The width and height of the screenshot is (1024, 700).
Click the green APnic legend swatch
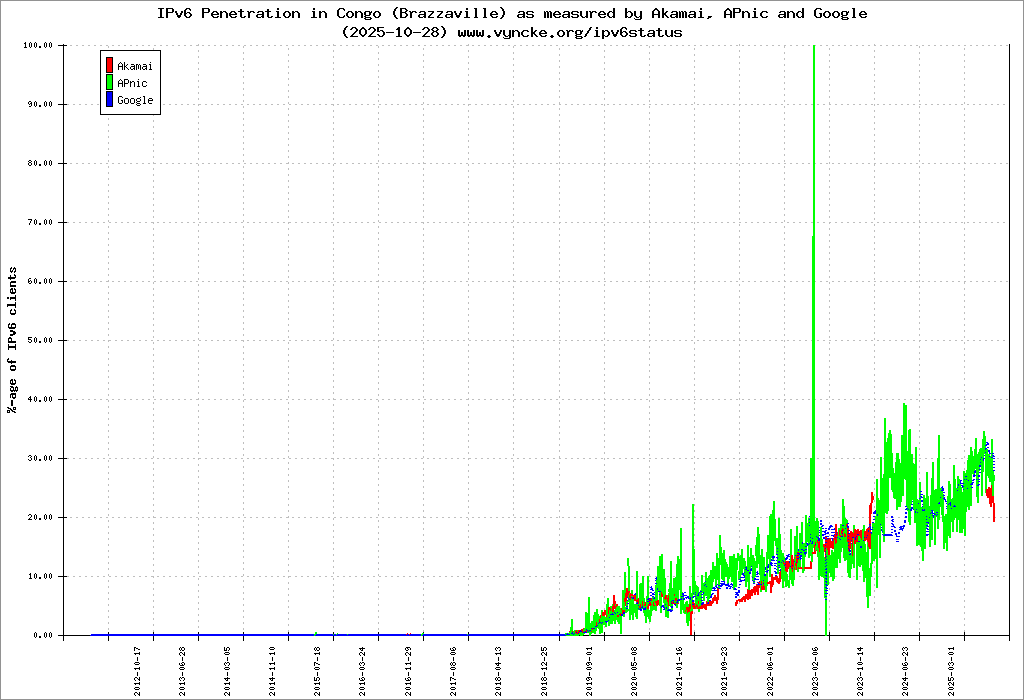click(x=109, y=83)
